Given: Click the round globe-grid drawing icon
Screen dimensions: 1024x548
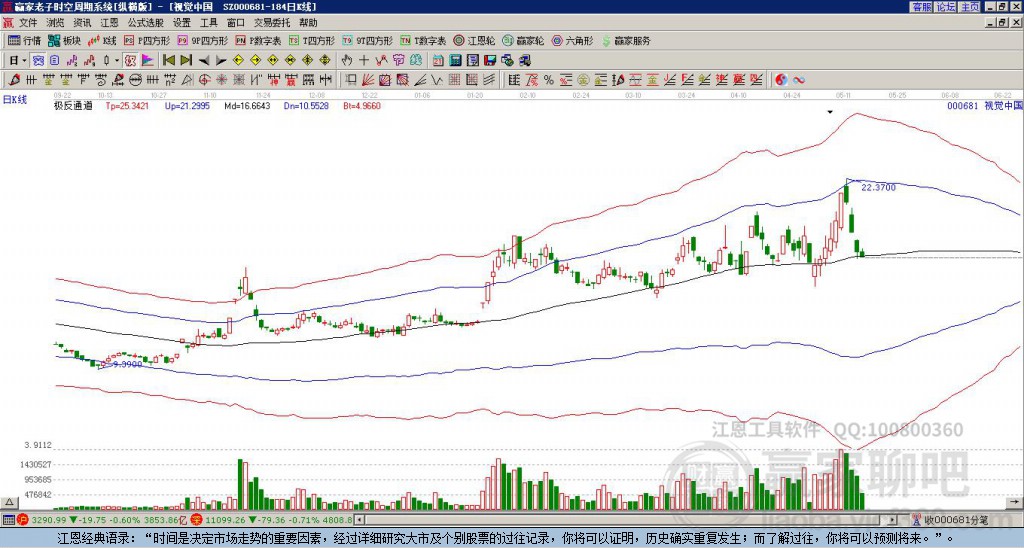Looking at the screenshot, I should (x=135, y=80).
